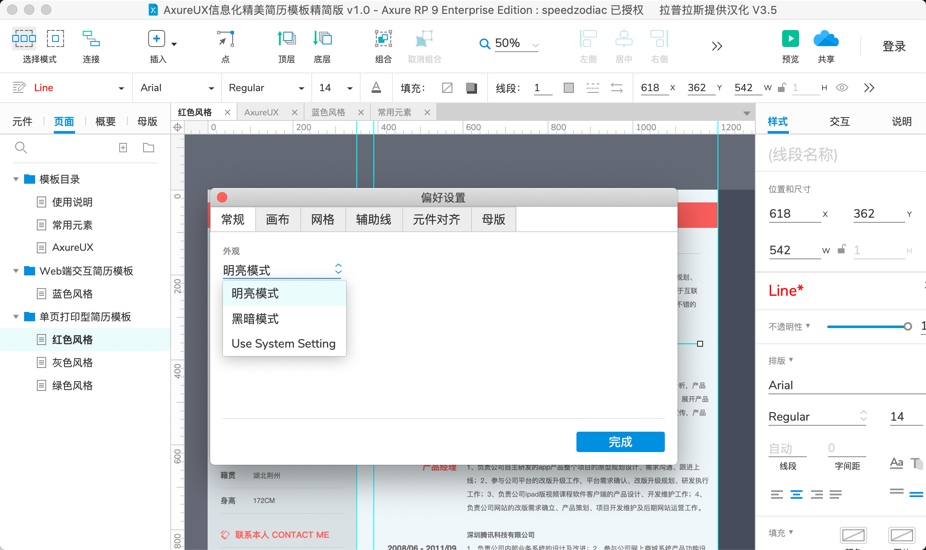Screen dimensions: 926x550
Task: Click the page search magnifier icon
Action: (x=21, y=148)
